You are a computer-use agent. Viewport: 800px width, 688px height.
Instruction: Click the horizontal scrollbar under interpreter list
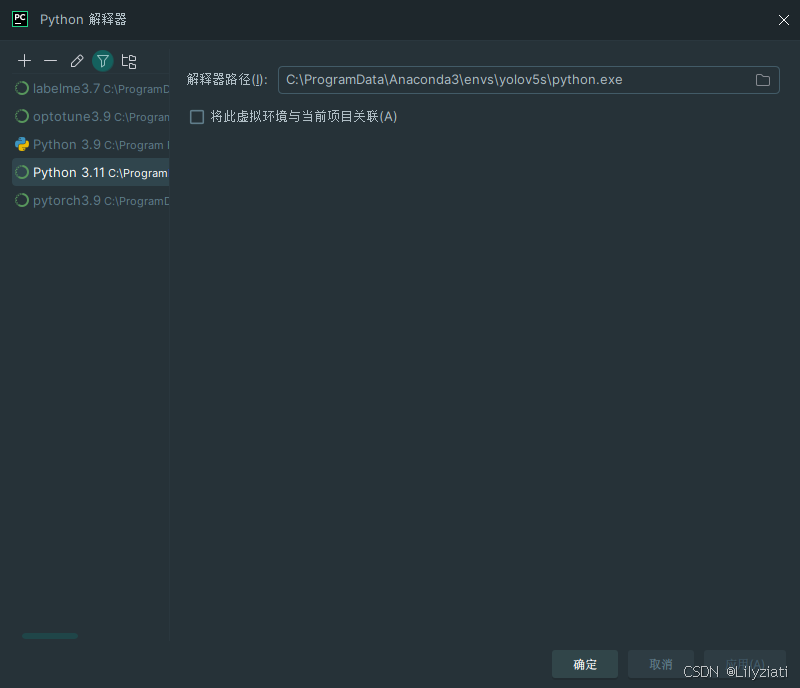point(50,636)
